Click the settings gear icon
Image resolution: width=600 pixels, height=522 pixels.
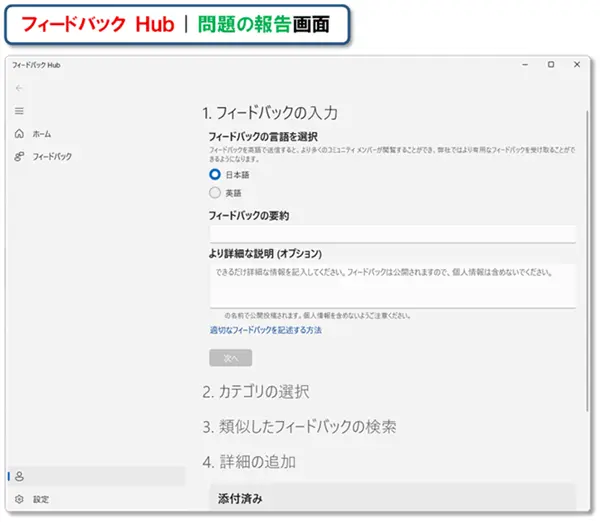click(19, 499)
